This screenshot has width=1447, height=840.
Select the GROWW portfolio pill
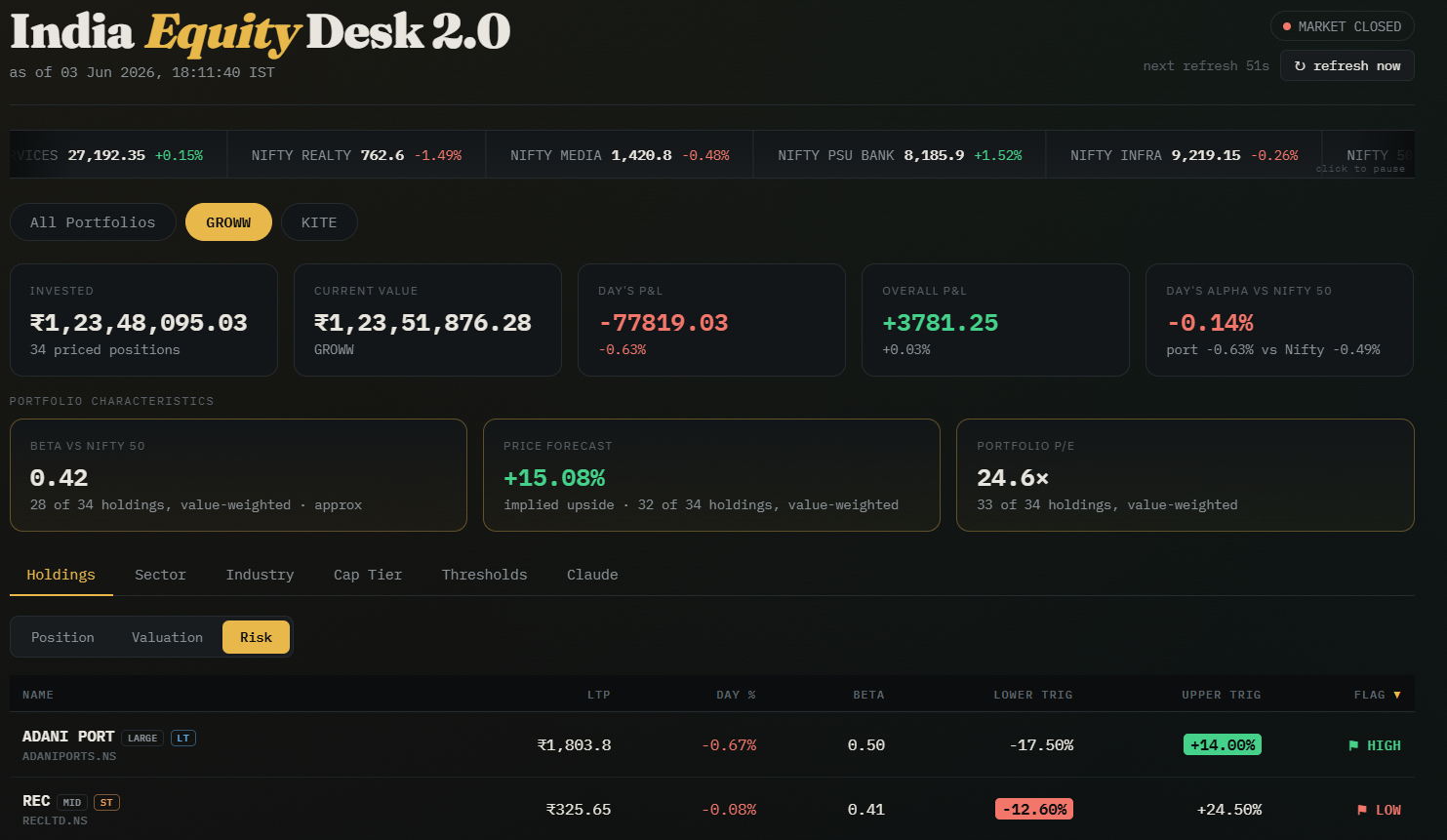click(228, 222)
